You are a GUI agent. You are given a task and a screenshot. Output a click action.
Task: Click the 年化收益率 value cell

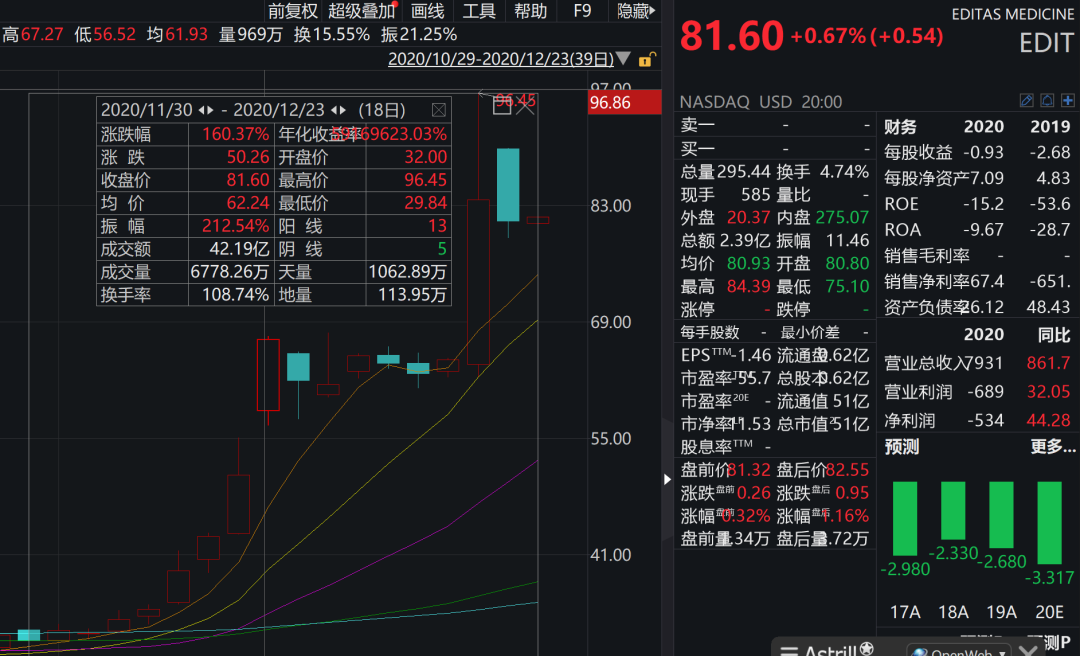pos(406,134)
